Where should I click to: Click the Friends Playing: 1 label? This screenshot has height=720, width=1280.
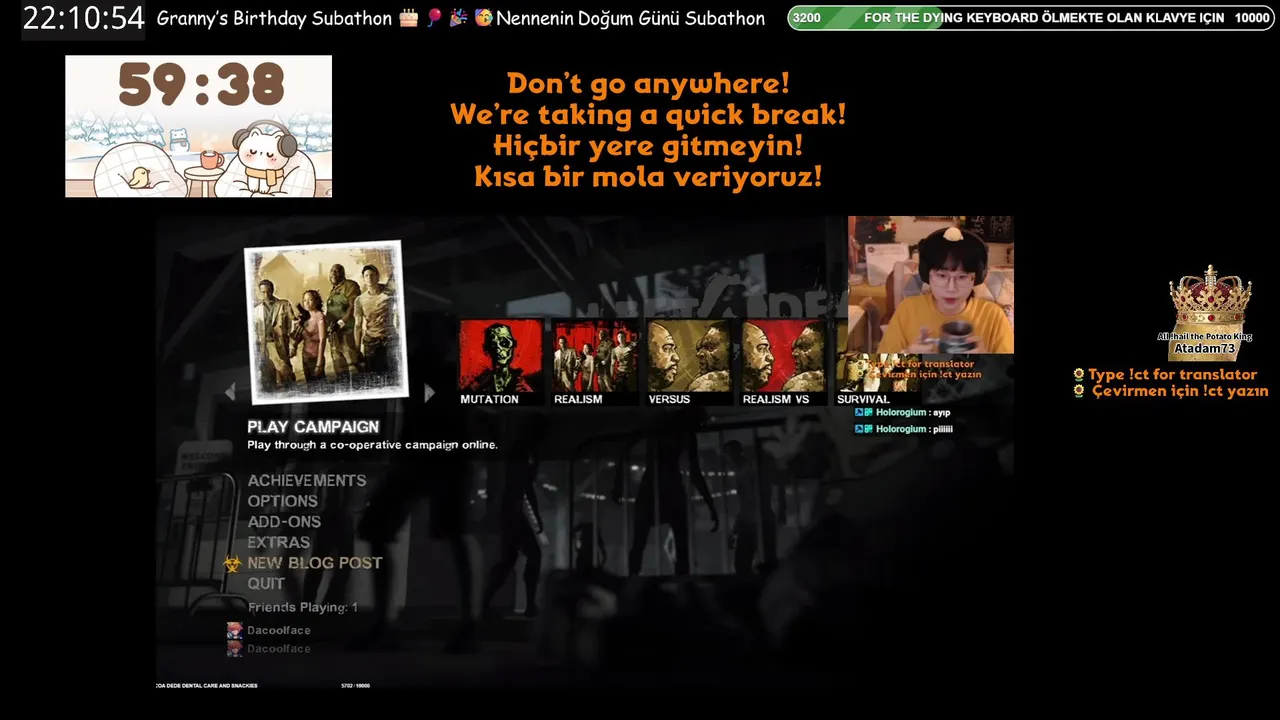302,607
